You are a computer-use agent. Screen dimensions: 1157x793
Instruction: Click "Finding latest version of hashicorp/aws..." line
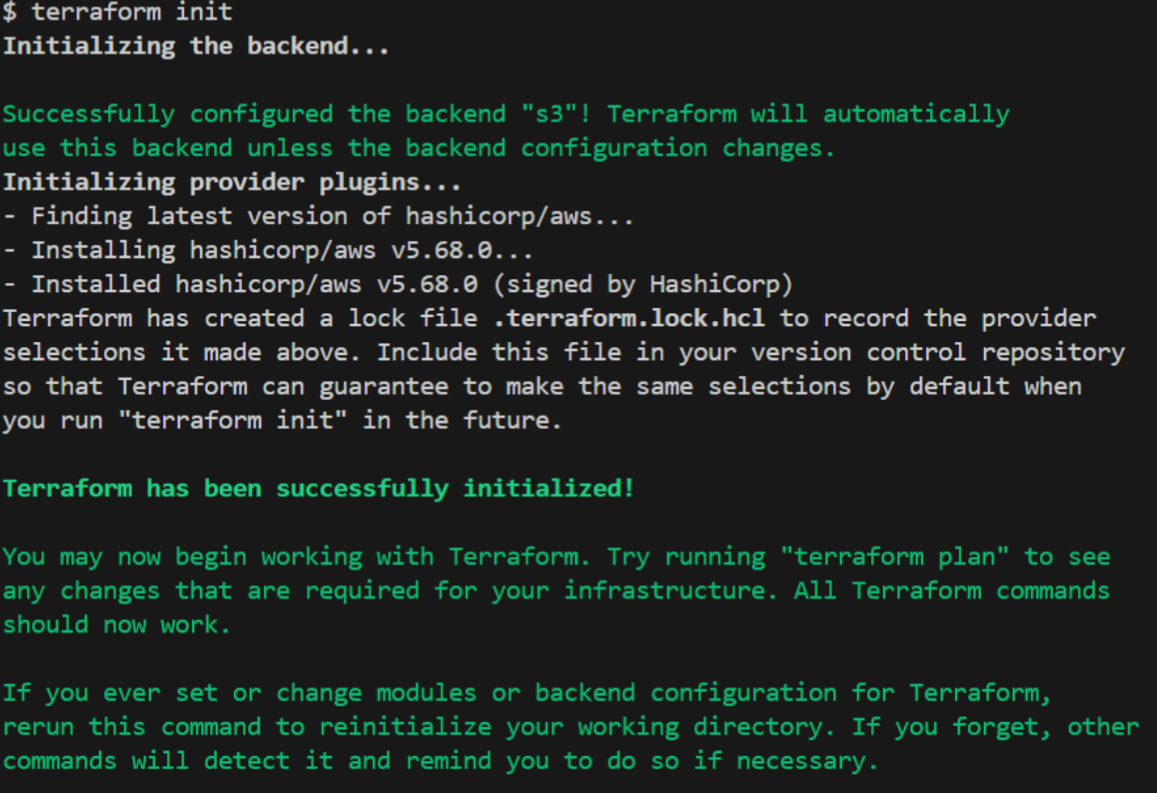coord(318,215)
